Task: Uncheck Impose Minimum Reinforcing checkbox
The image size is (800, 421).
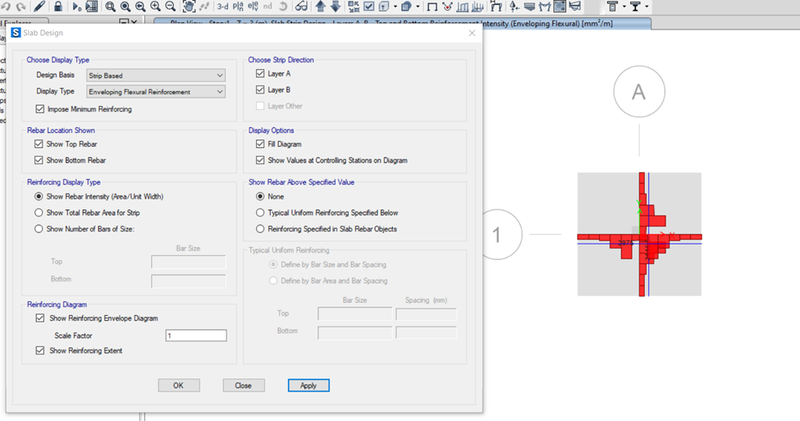Action: (x=40, y=108)
